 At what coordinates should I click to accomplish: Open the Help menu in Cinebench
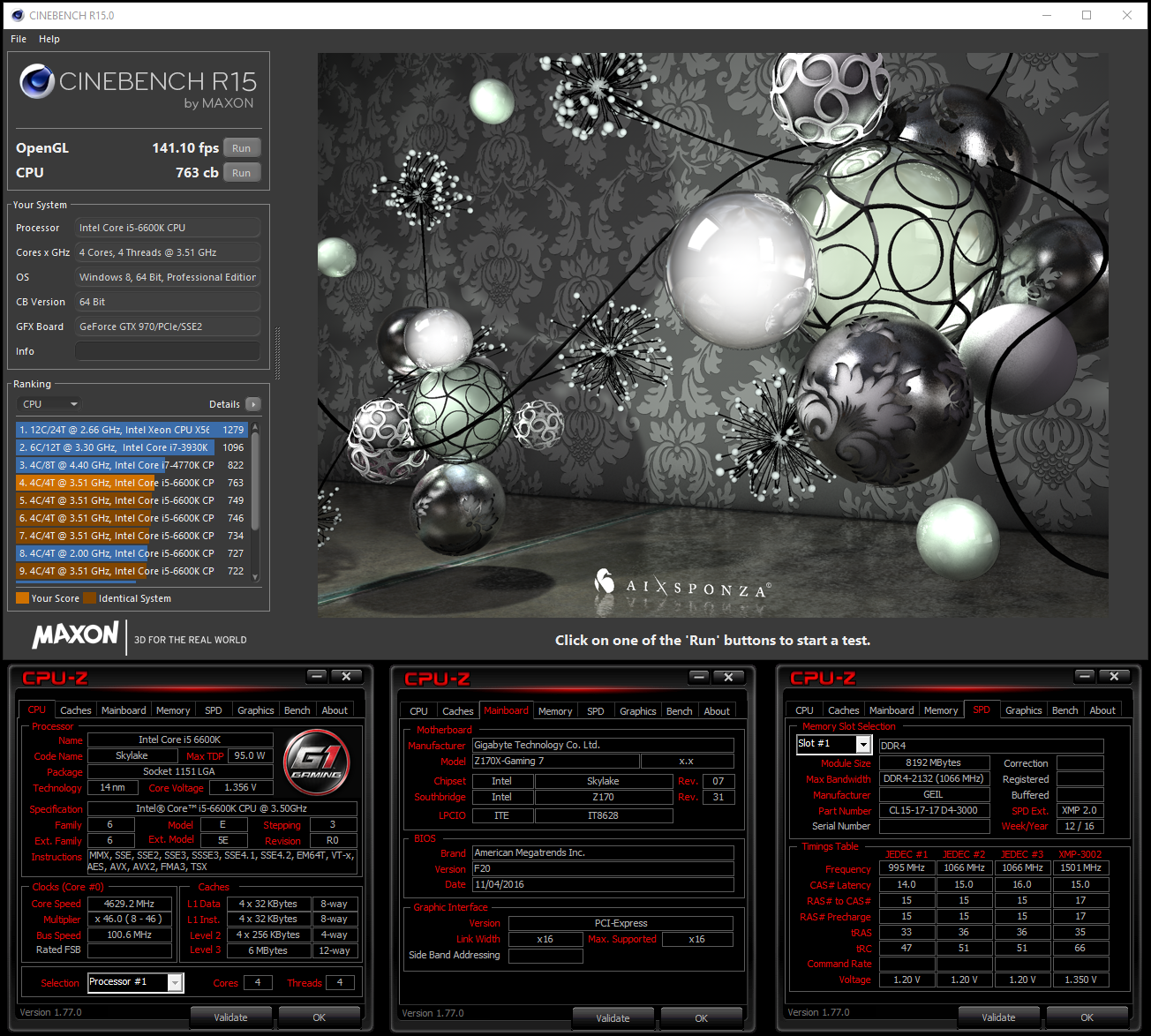click(49, 39)
